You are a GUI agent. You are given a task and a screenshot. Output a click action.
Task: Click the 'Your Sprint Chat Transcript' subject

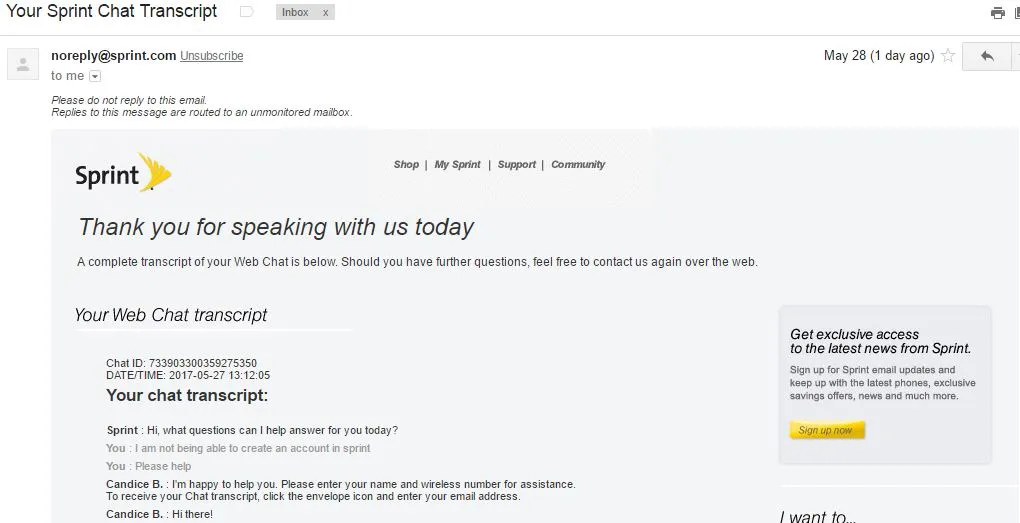pyautogui.click(x=112, y=12)
